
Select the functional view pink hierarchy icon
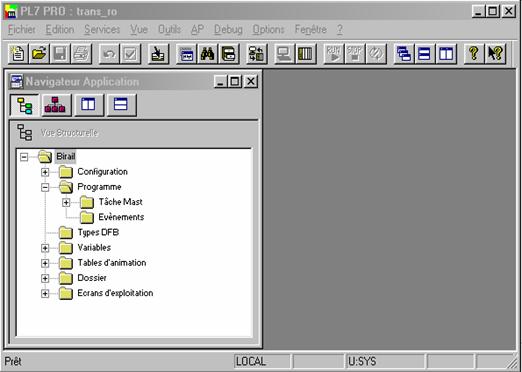(x=55, y=105)
